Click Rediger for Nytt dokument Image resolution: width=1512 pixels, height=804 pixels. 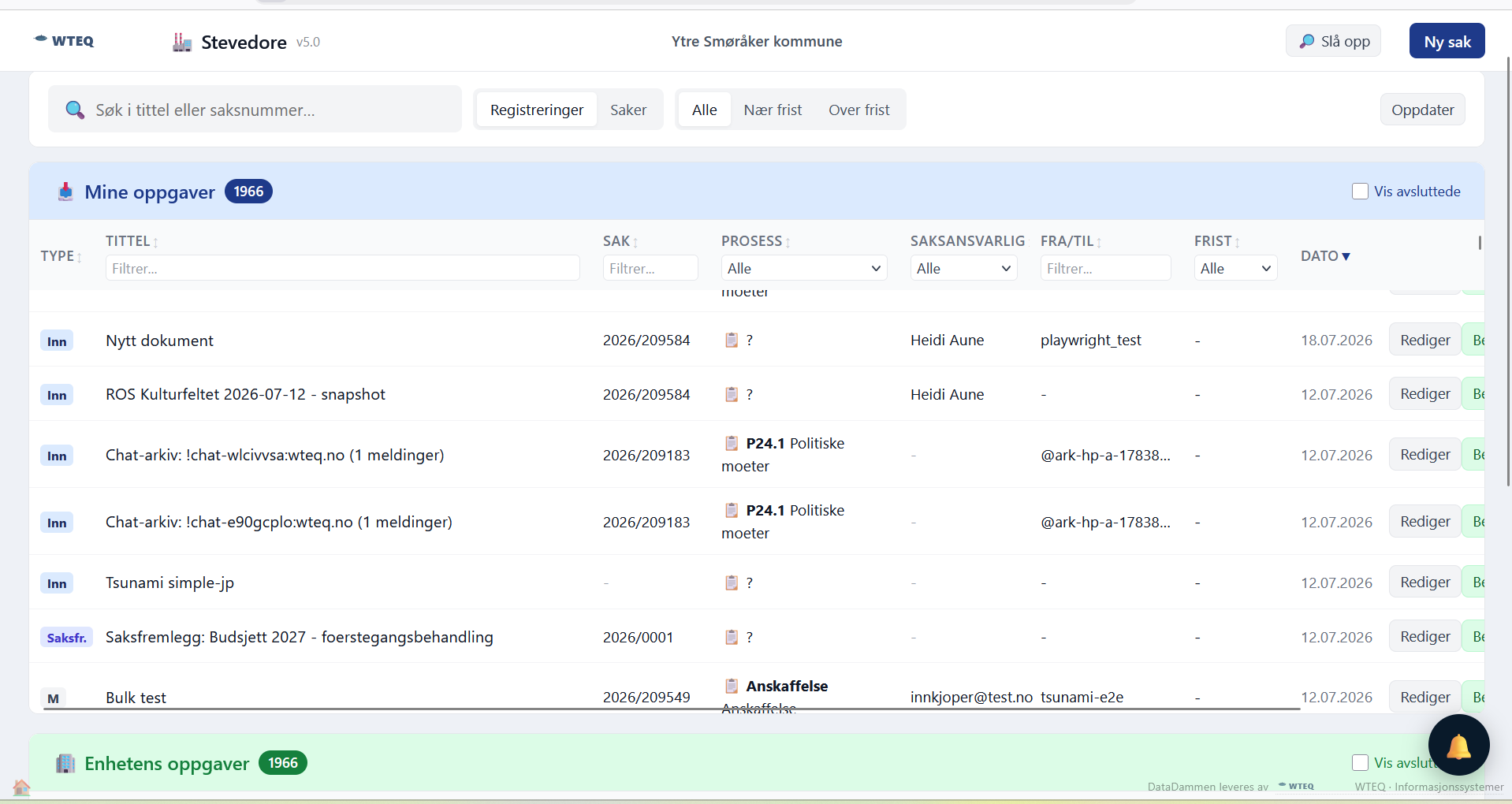(x=1424, y=340)
